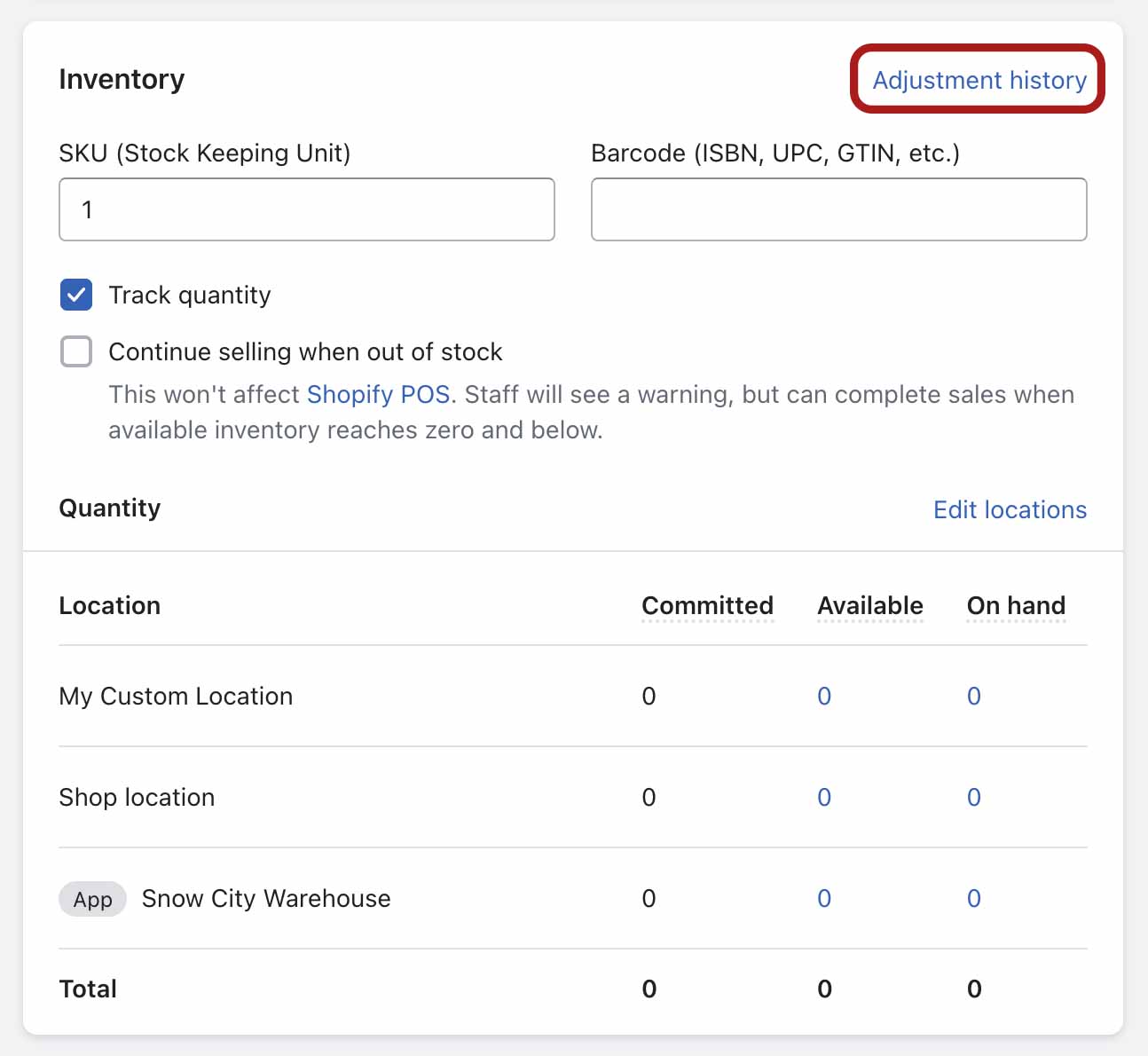The height and width of the screenshot is (1056, 1148).
Task: Open the Shopify POS link
Action: [379, 394]
